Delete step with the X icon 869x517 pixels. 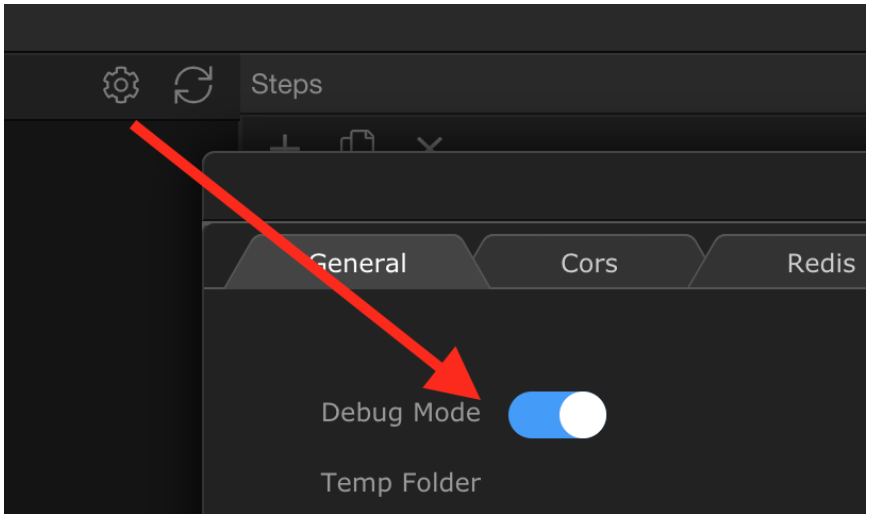[429, 144]
